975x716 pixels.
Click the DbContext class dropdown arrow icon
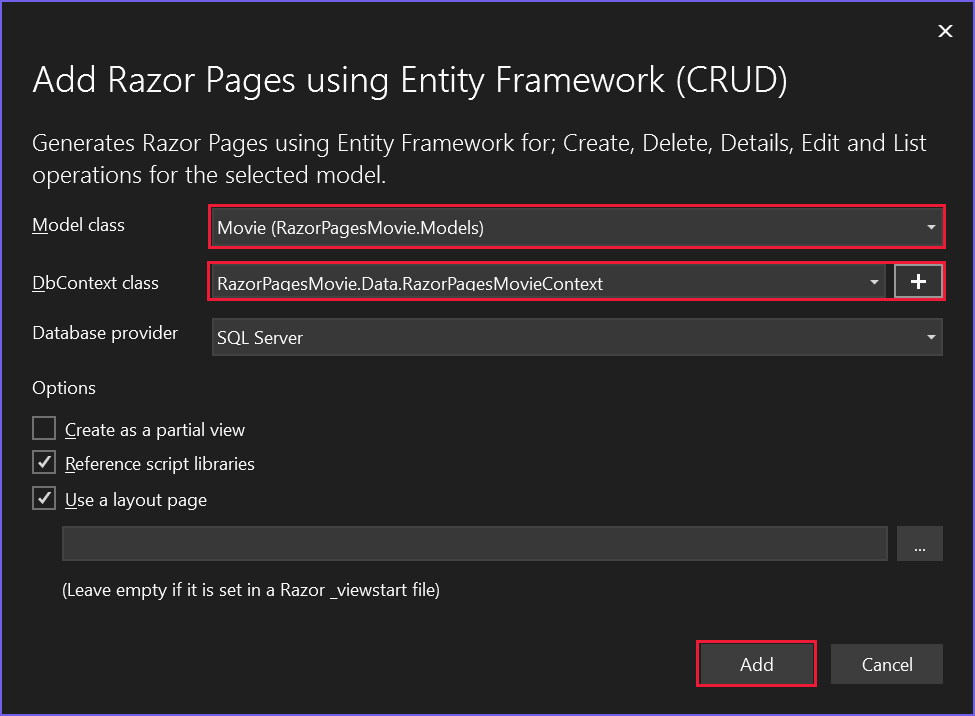[873, 283]
